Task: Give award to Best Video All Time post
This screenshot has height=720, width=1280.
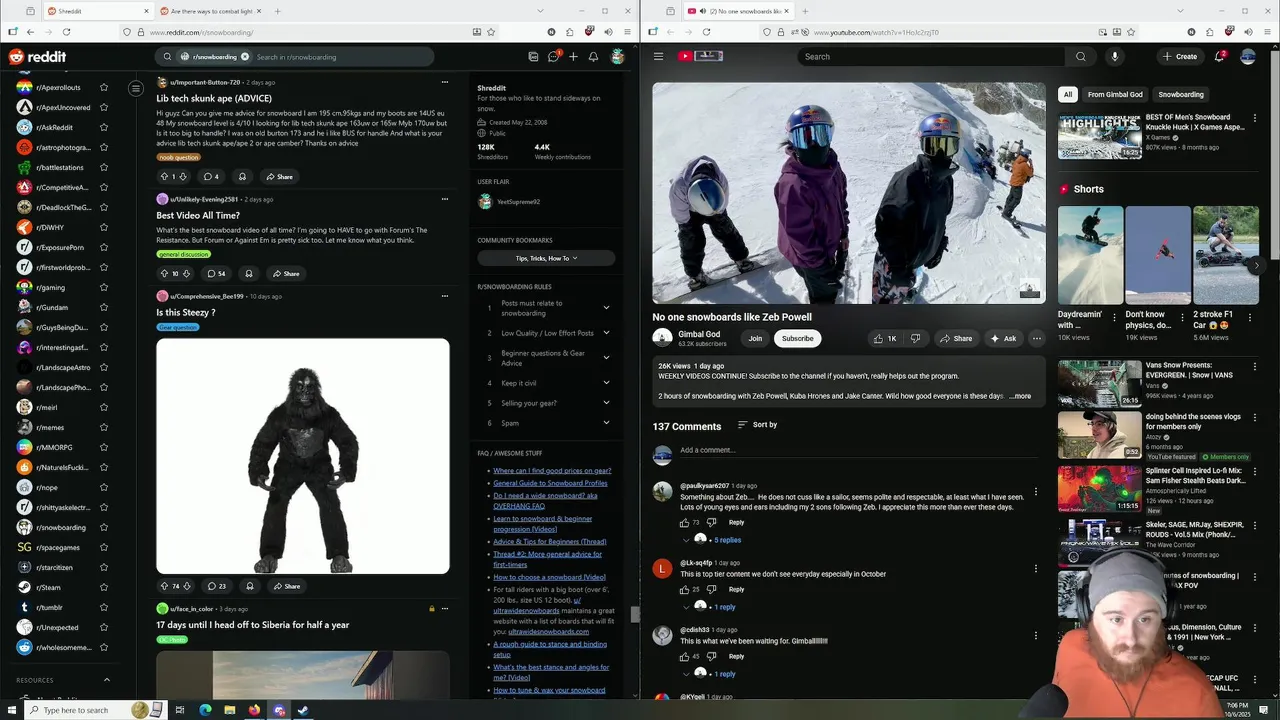Action: [x=249, y=273]
